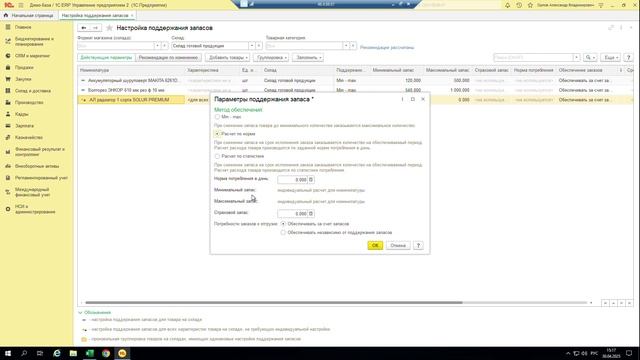Image resolution: width=640 pixels, height=360 pixels.
Task: Open the history clock icon in title bar
Action: click(x=519, y=5)
